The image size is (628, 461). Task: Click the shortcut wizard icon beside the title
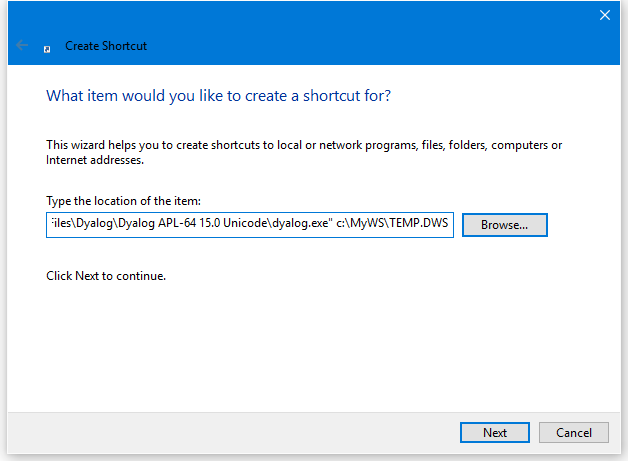tap(47, 46)
